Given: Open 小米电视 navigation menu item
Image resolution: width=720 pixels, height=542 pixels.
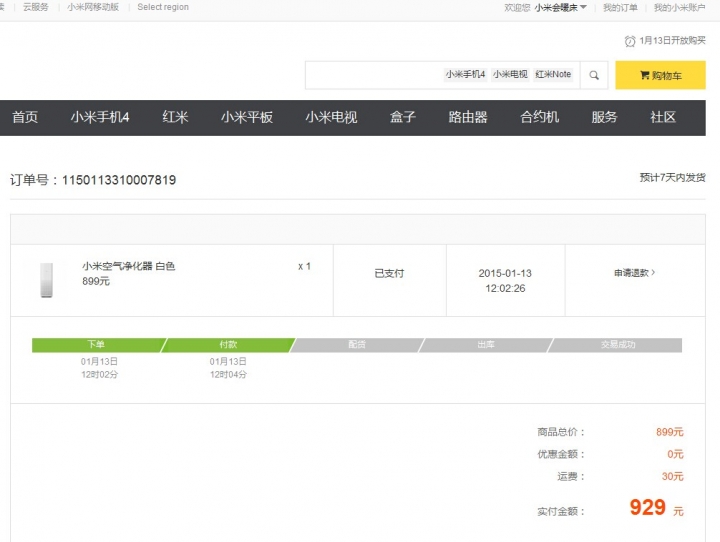Looking at the screenshot, I should click(331, 117).
